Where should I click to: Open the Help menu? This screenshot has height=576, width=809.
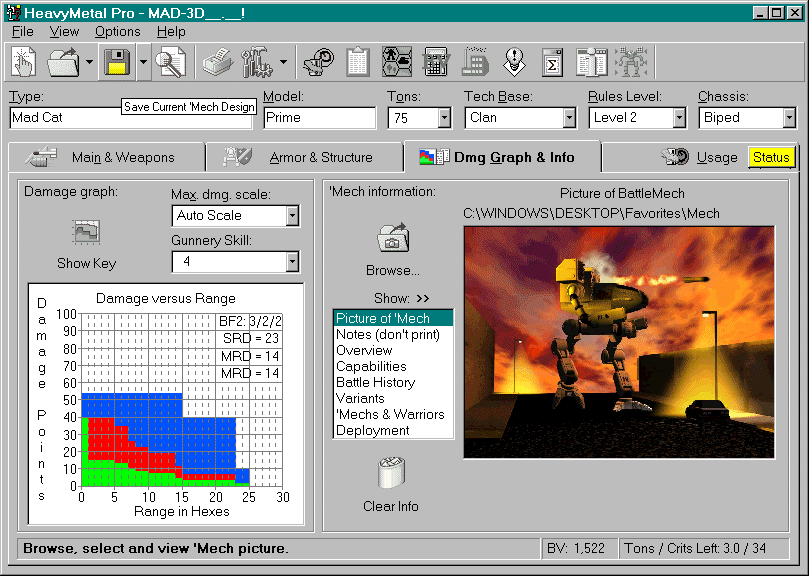click(171, 31)
